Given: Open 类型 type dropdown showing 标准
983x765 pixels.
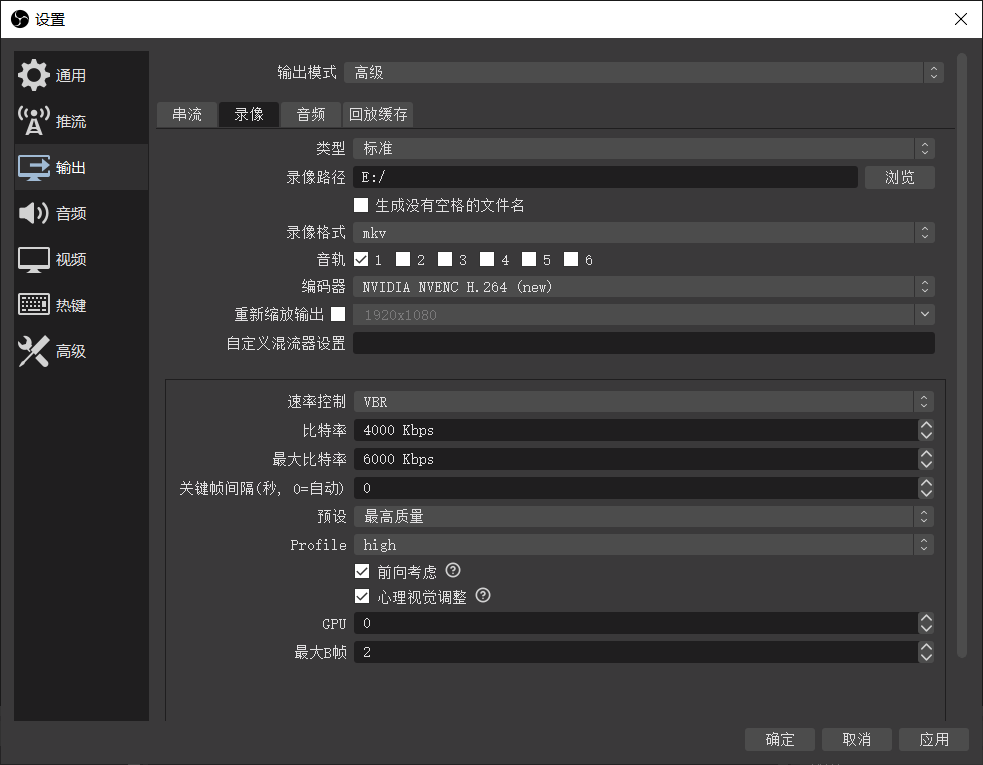Looking at the screenshot, I should pos(644,149).
